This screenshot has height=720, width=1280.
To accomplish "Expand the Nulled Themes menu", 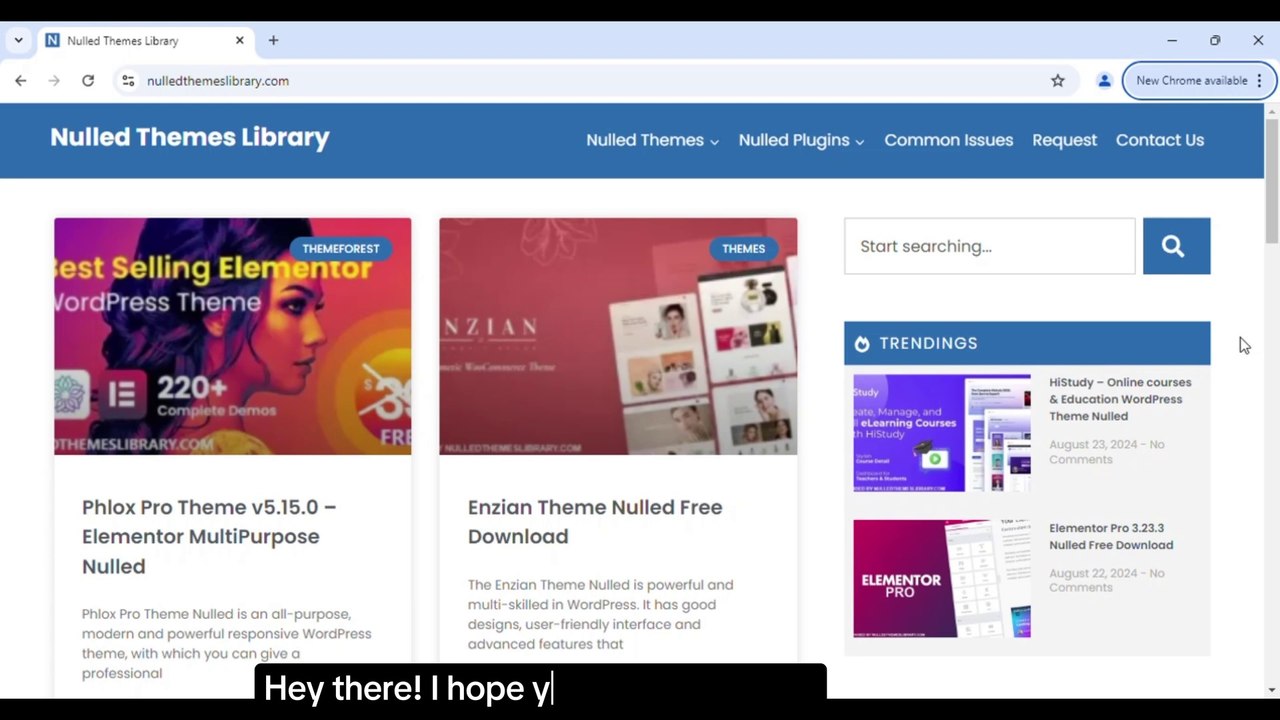I will (652, 140).
